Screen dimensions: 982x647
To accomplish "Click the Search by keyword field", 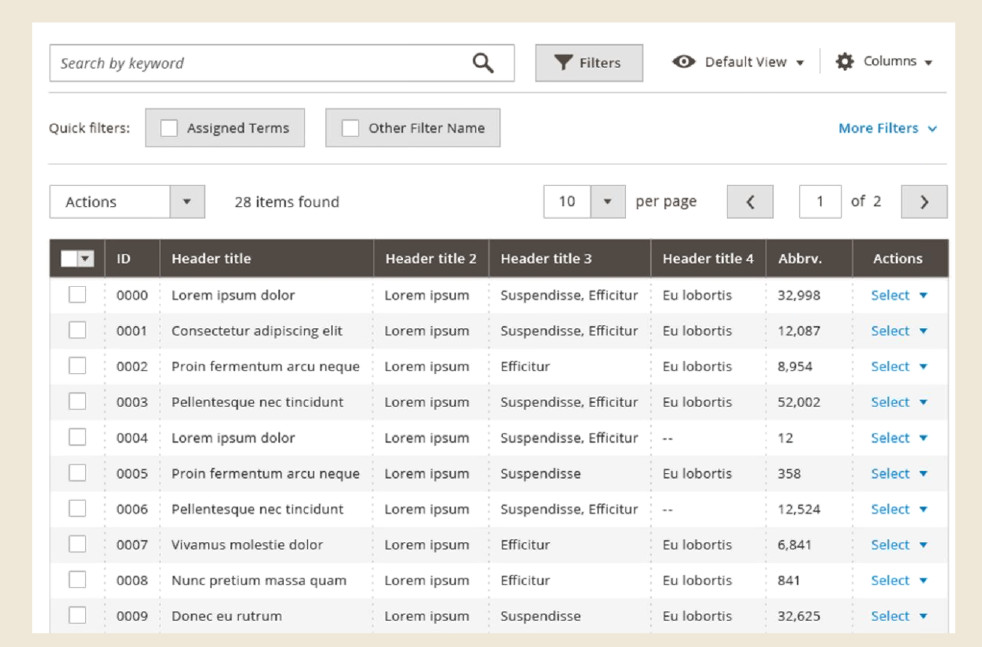I will 282,63.
